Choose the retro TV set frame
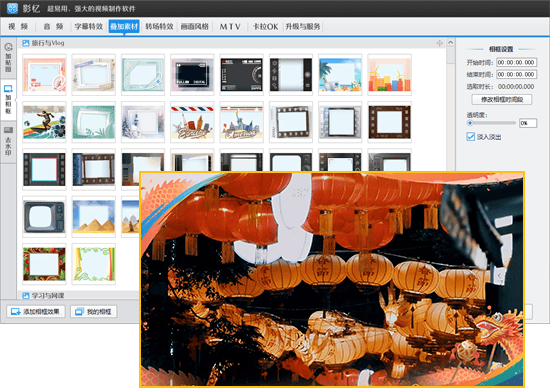The height and width of the screenshot is (389, 550). pyautogui.click(x=44, y=217)
